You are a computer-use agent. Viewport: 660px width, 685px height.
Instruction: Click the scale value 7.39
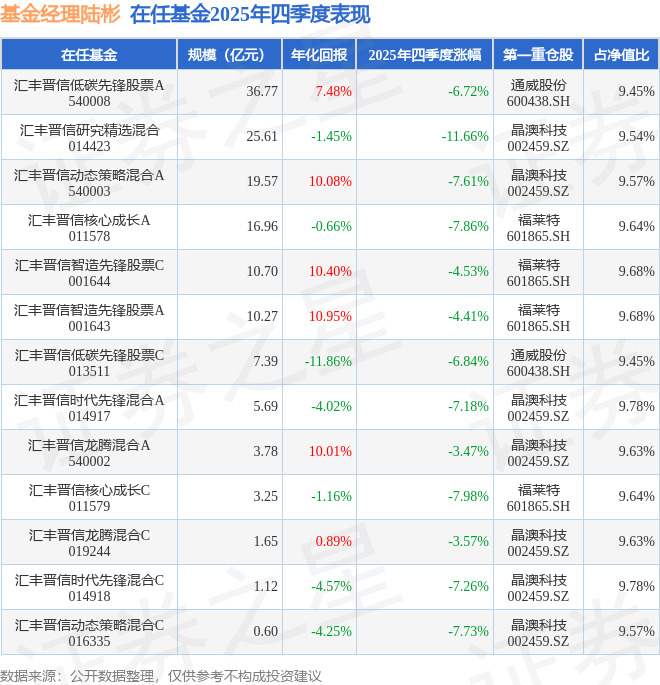pyautogui.click(x=266, y=361)
